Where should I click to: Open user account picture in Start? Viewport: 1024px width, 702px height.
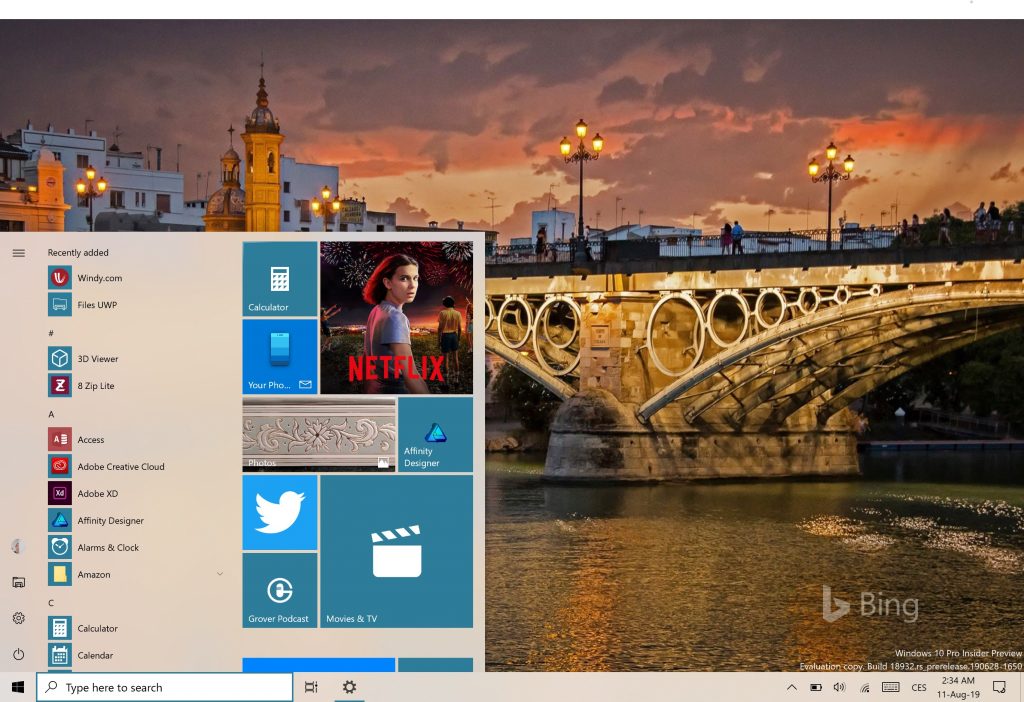[x=18, y=547]
